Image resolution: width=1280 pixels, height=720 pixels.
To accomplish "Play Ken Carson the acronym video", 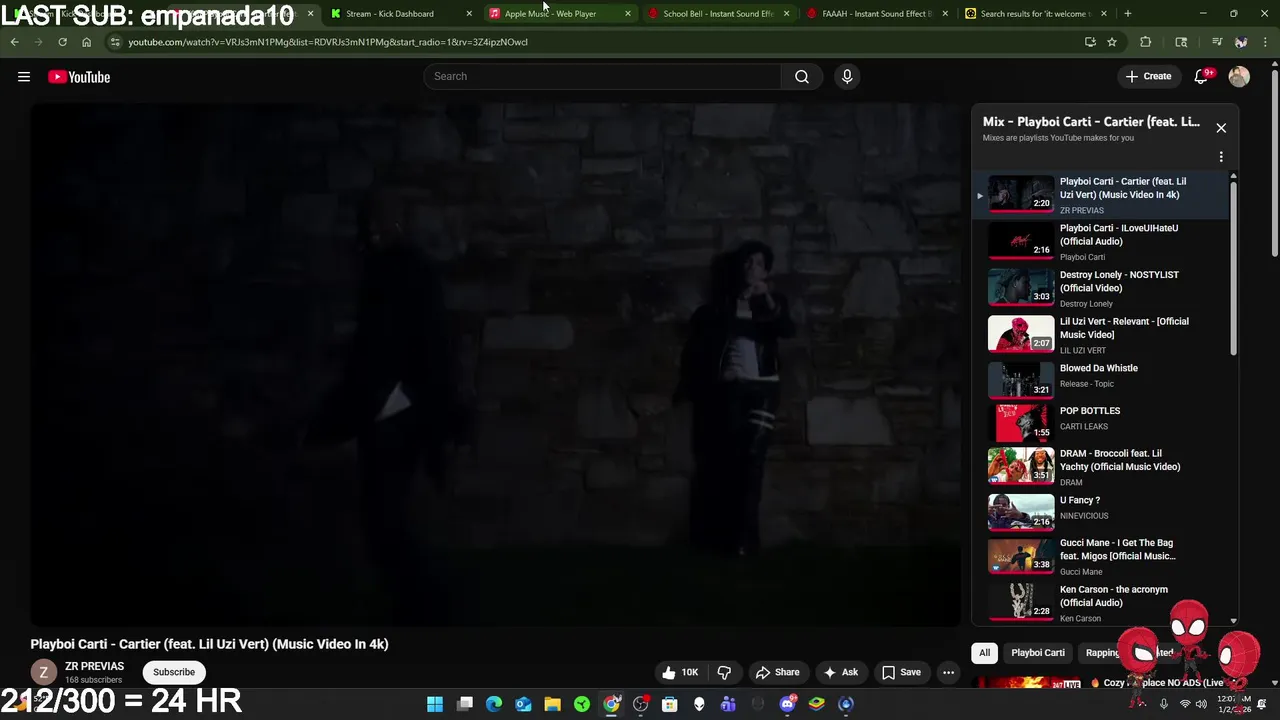I will pyautogui.click(x=1100, y=603).
